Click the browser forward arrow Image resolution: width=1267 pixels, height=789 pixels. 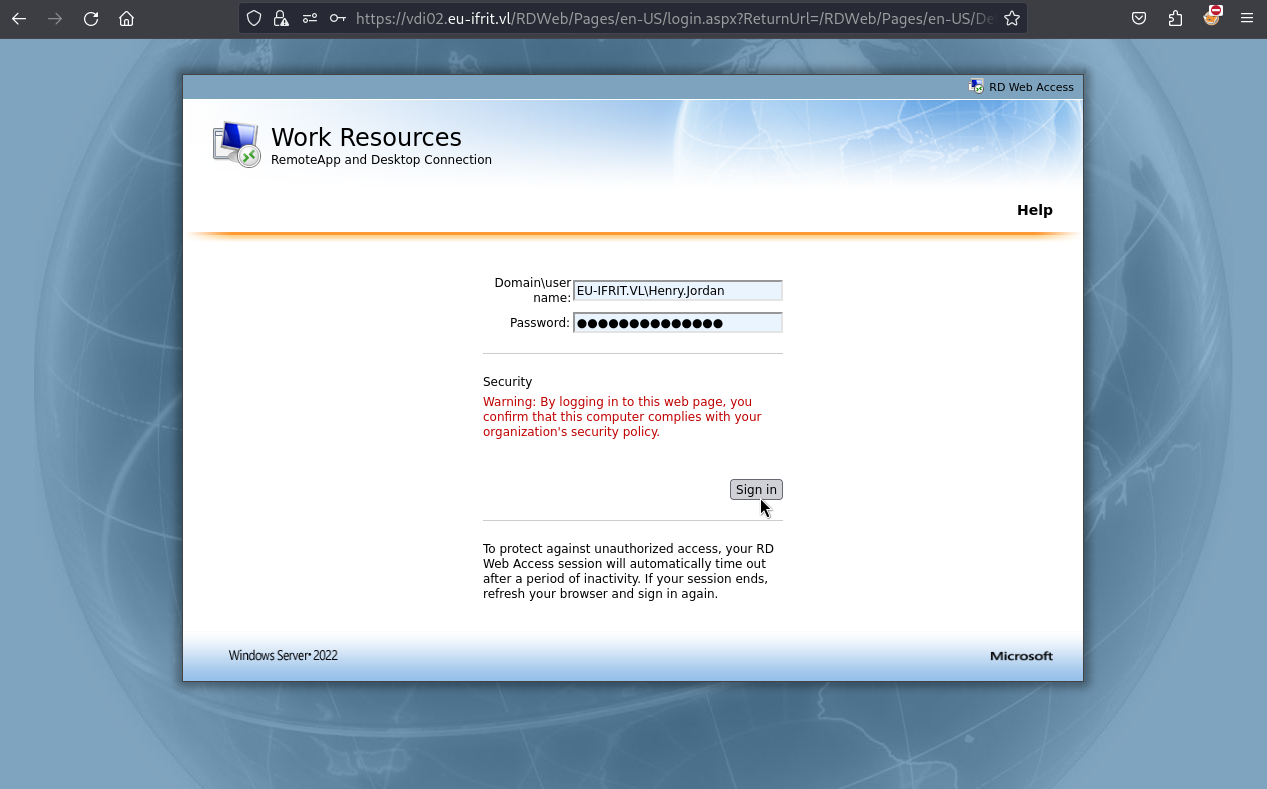click(x=55, y=18)
